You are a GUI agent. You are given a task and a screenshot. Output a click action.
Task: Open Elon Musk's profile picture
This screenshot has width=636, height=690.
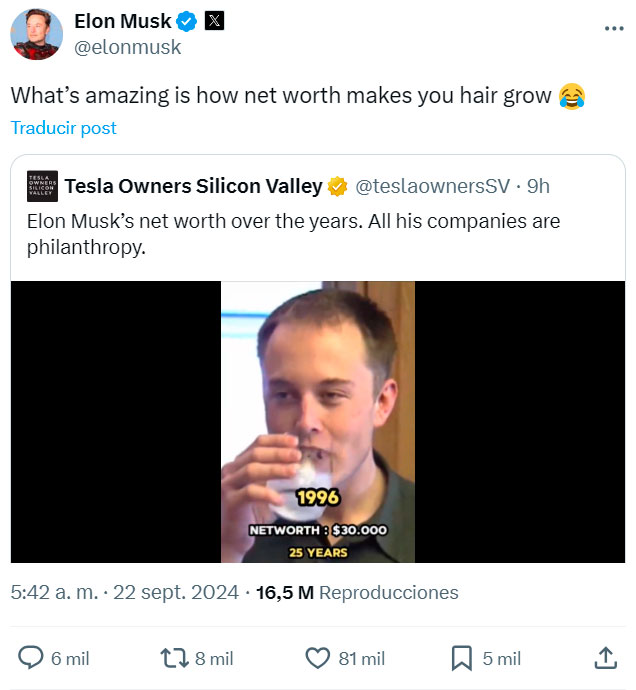(x=37, y=34)
